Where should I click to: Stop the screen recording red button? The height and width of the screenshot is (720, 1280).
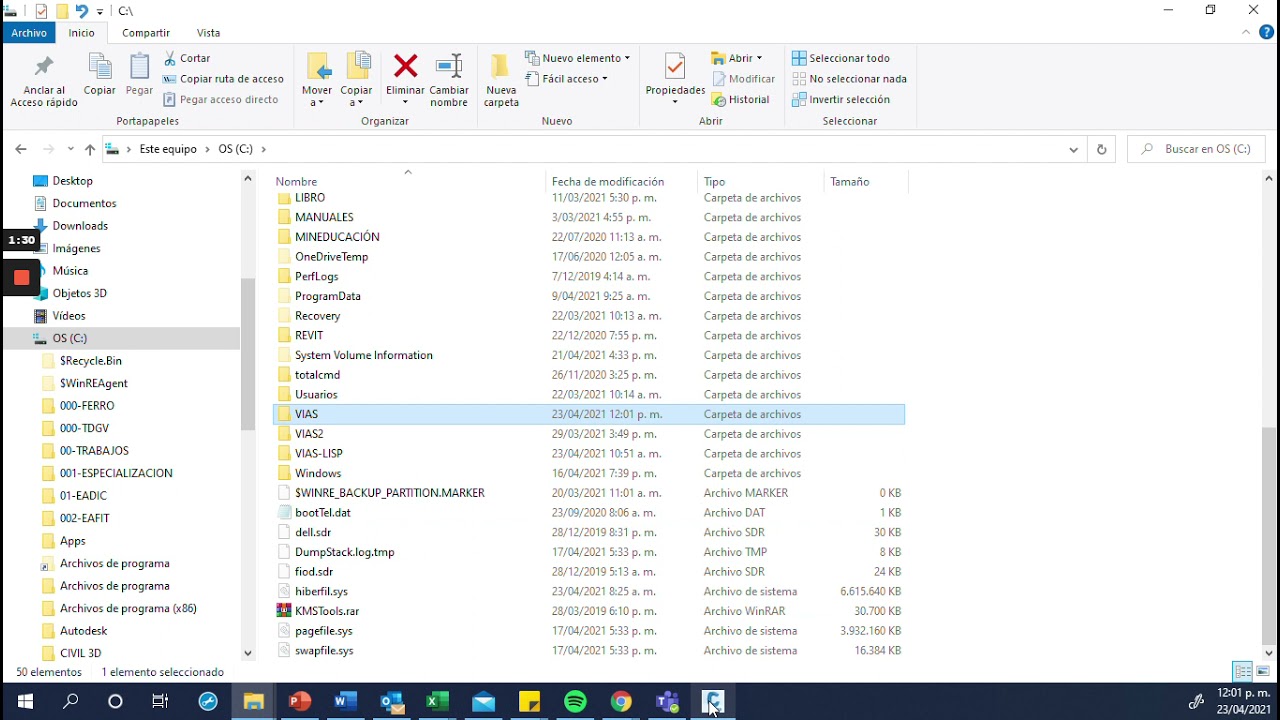(21, 278)
